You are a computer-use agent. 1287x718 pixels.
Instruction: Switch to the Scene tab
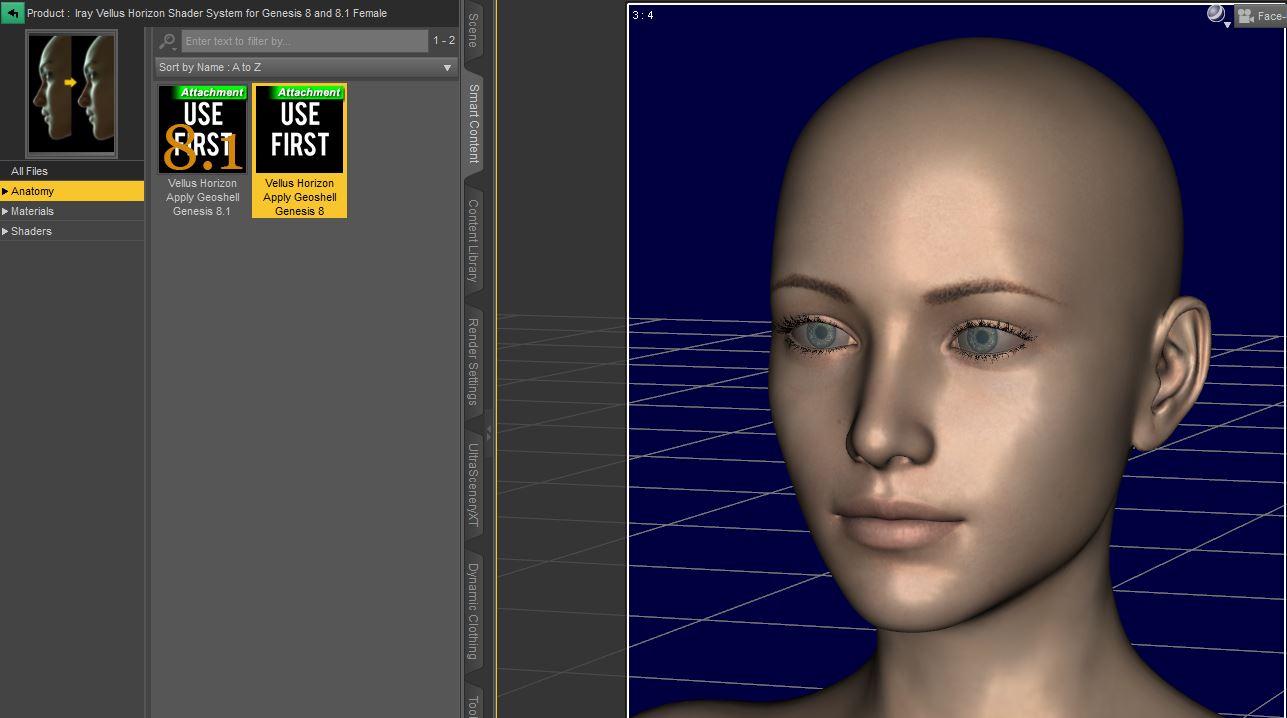point(473,32)
